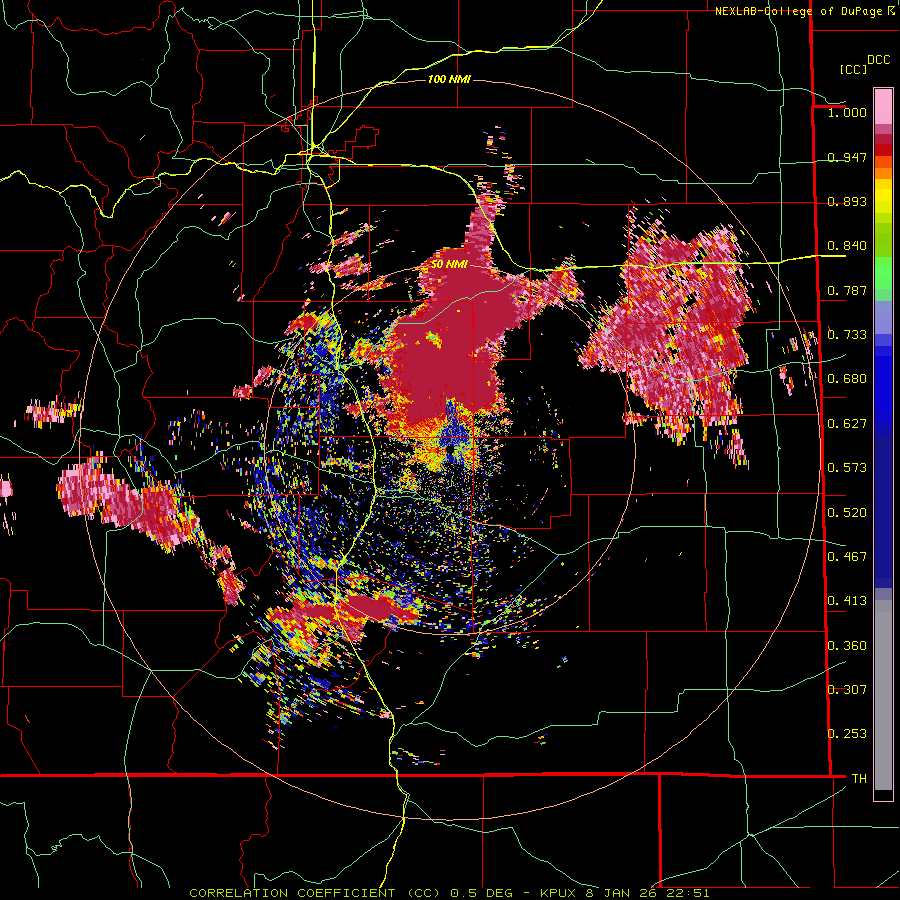Click the 0.467 scale value
The image size is (900, 900).
(847, 557)
